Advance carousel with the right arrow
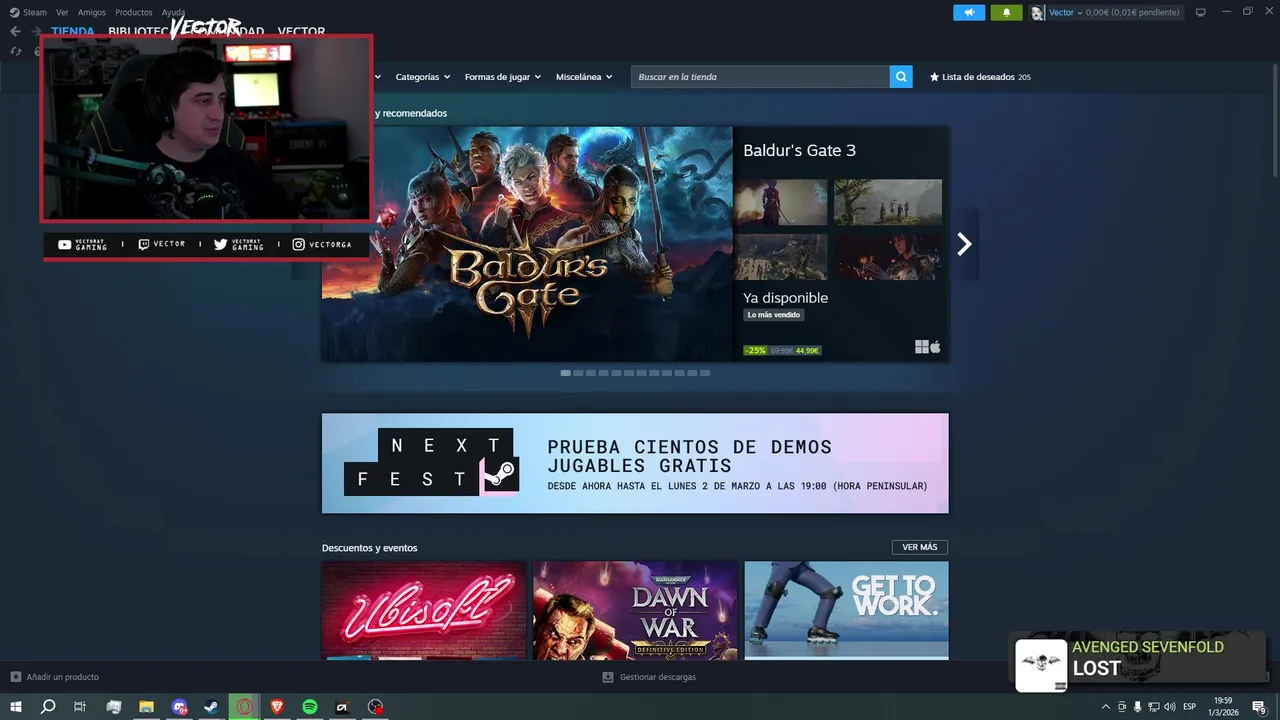This screenshot has height=720, width=1280. (964, 244)
